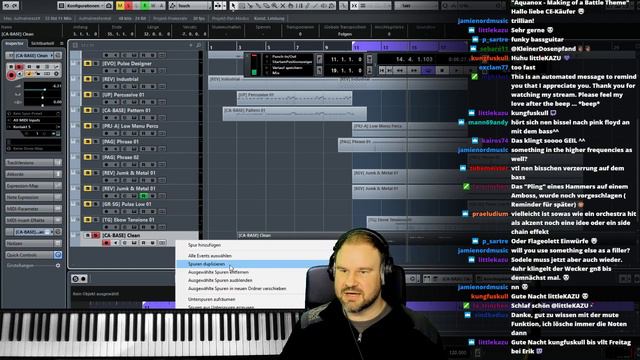The width and height of the screenshot is (640, 360).
Task: Open the Touch automation mode dropdown
Action: pyautogui.click(x=190, y=6)
